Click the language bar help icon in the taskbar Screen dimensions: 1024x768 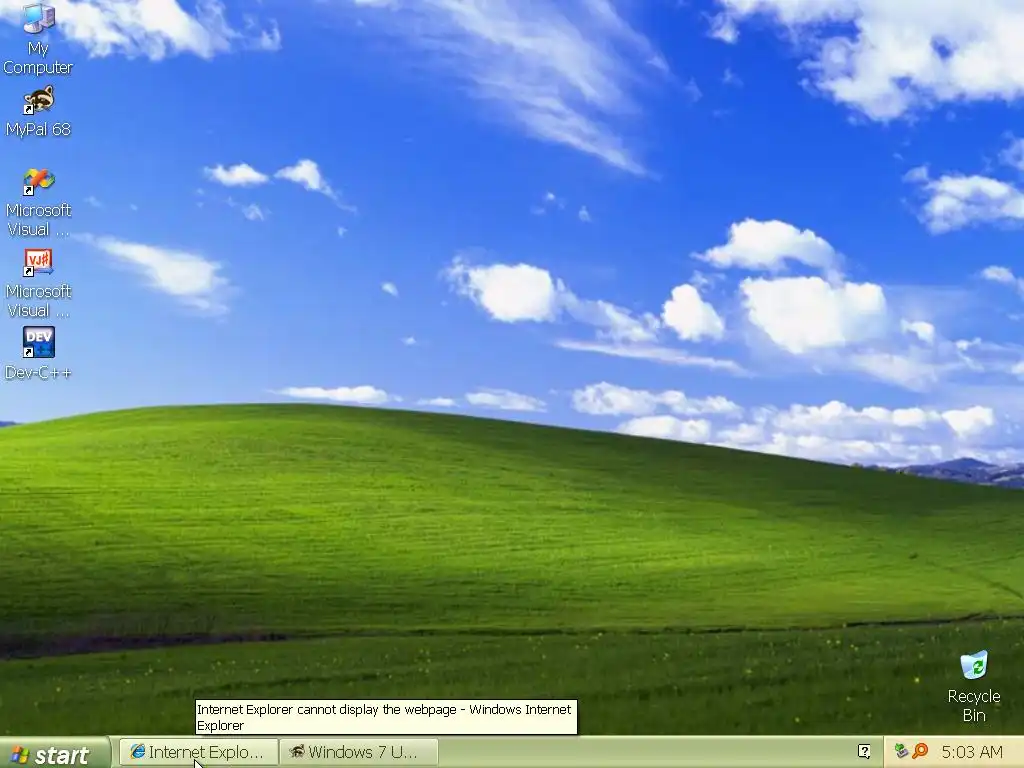click(x=864, y=752)
